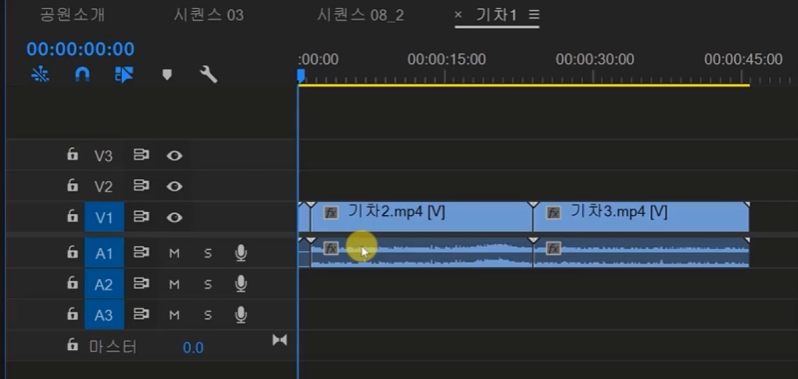Toggle the Snap magnet icon
Image resolution: width=798 pixels, height=379 pixels.
click(82, 75)
